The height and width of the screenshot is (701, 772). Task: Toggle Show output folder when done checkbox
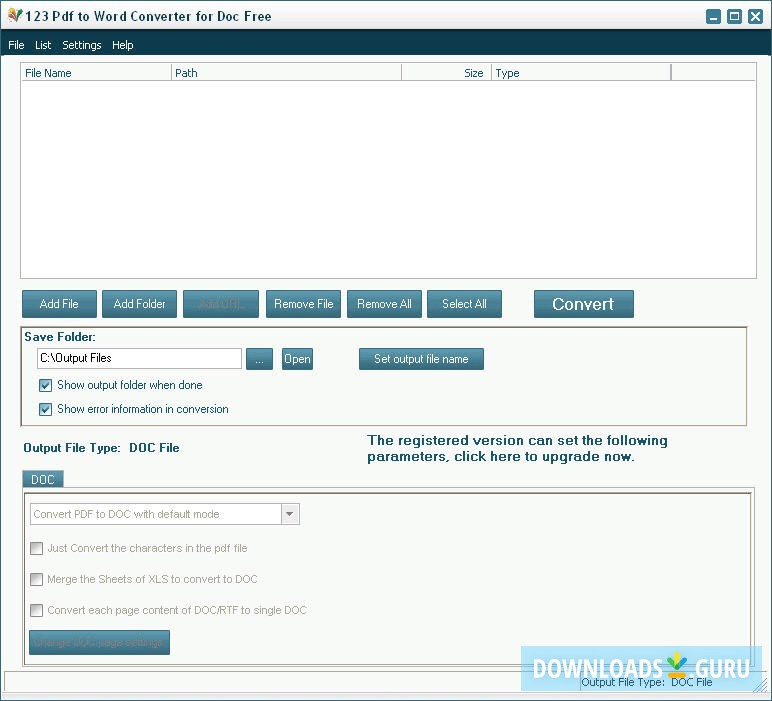pyautogui.click(x=45, y=385)
